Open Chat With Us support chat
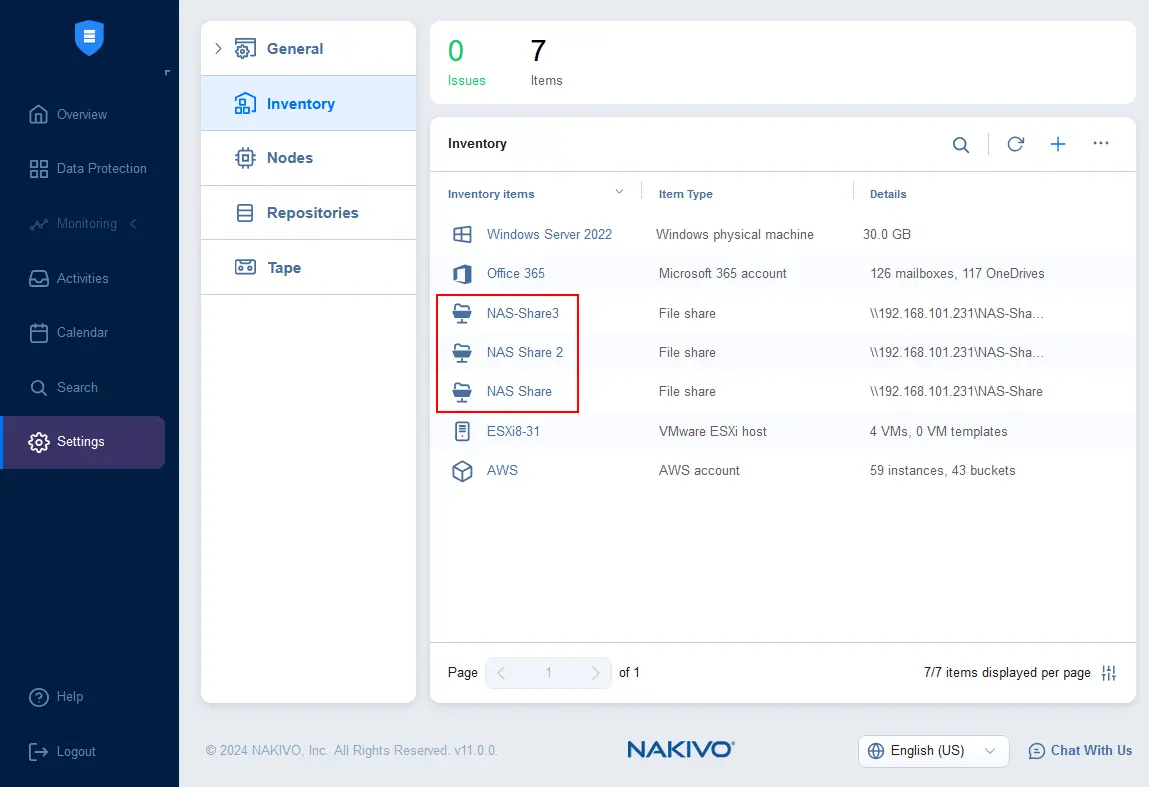The image size is (1149, 787). (1080, 750)
